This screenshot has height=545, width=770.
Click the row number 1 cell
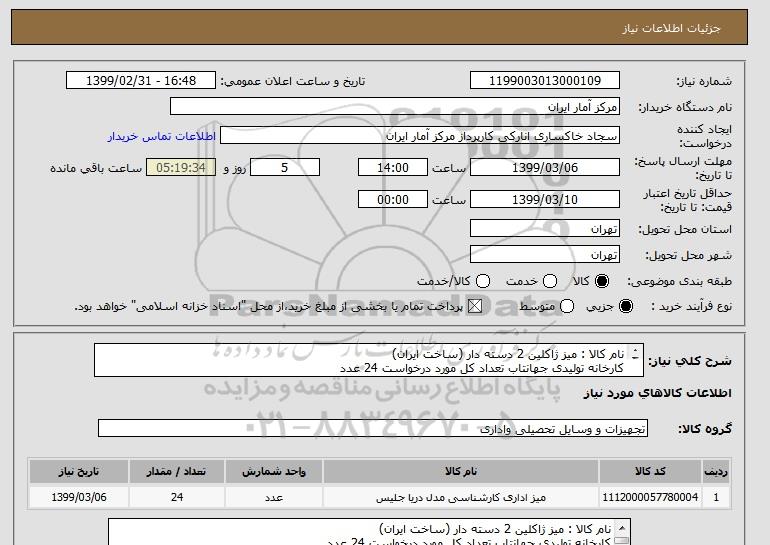point(716,497)
